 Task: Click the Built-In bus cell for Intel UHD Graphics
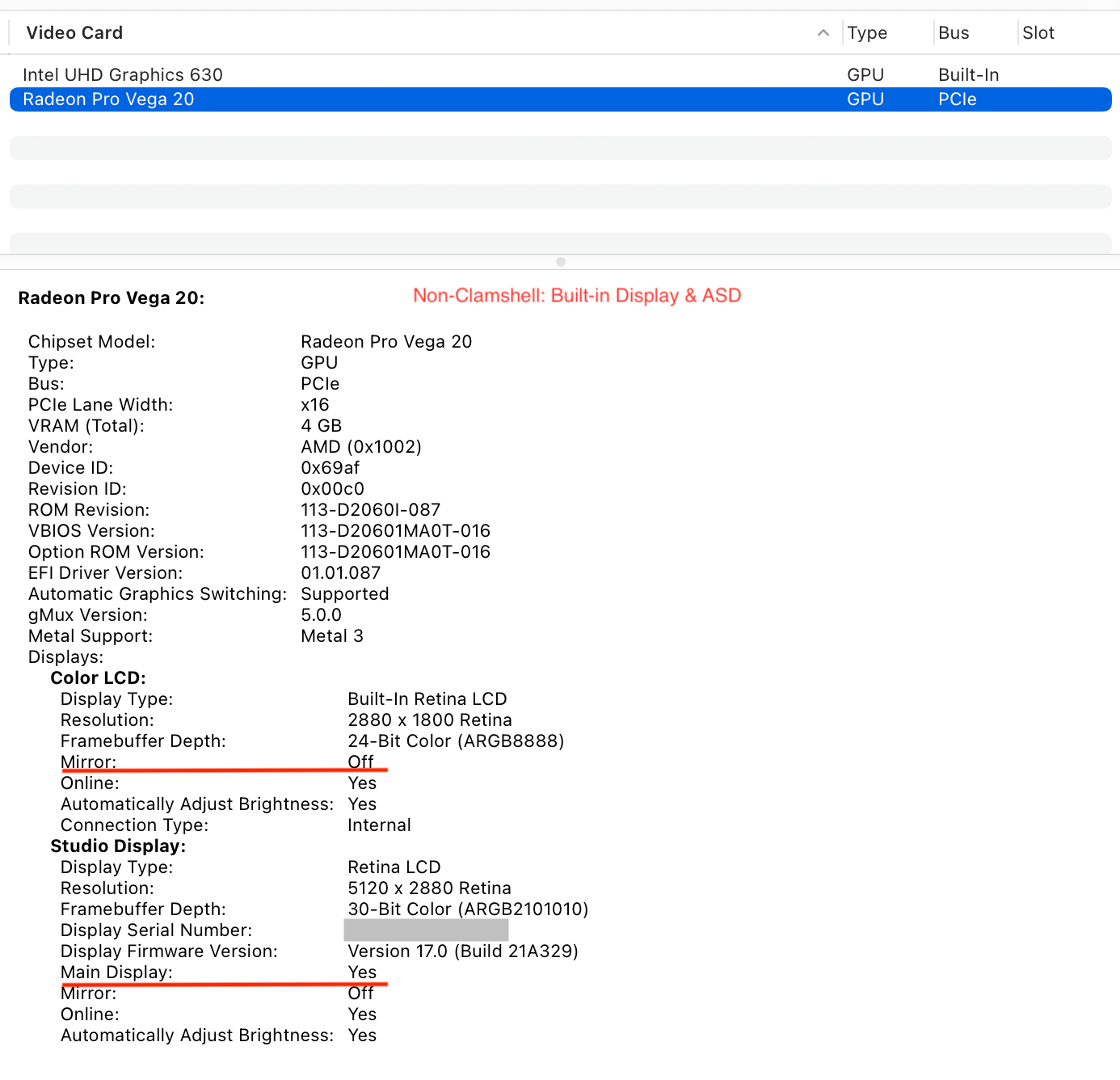[x=969, y=75]
